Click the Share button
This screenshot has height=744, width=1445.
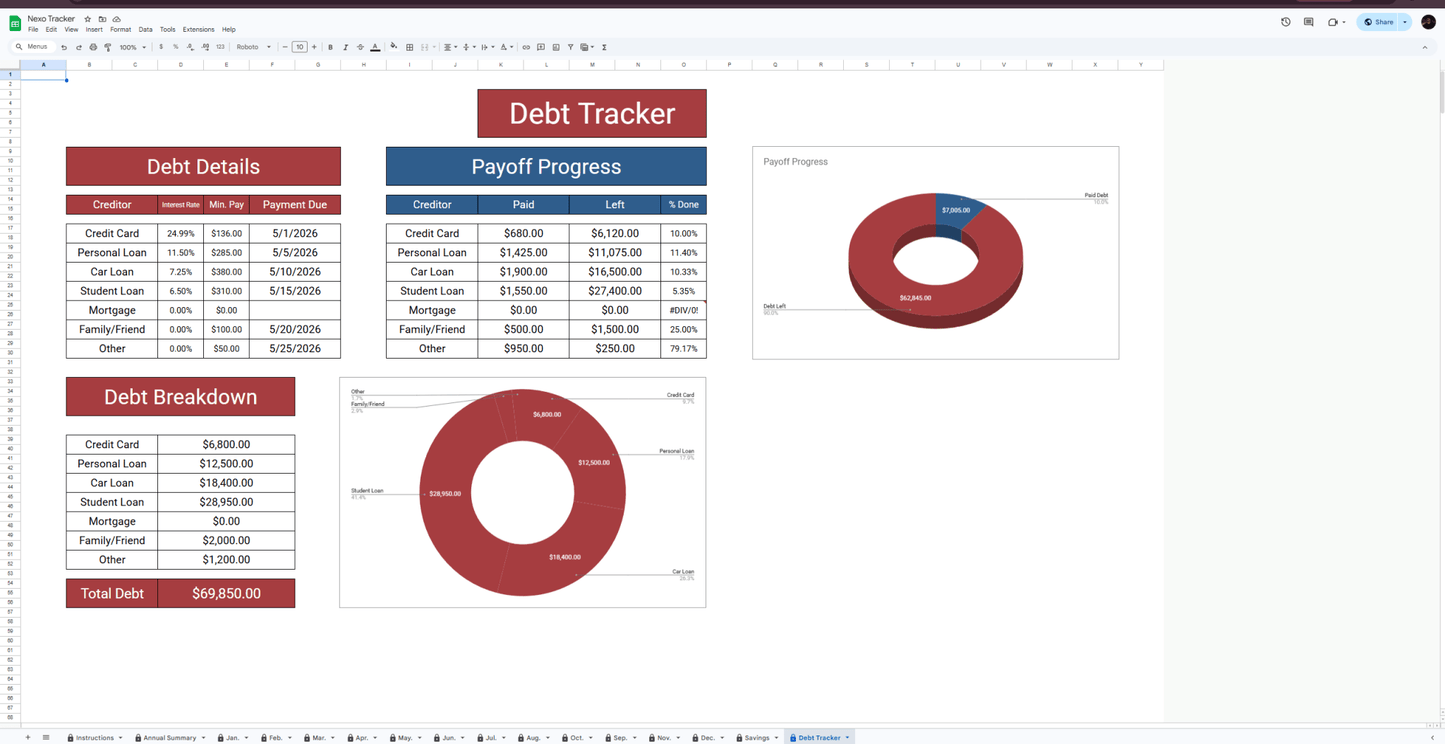(1379, 22)
